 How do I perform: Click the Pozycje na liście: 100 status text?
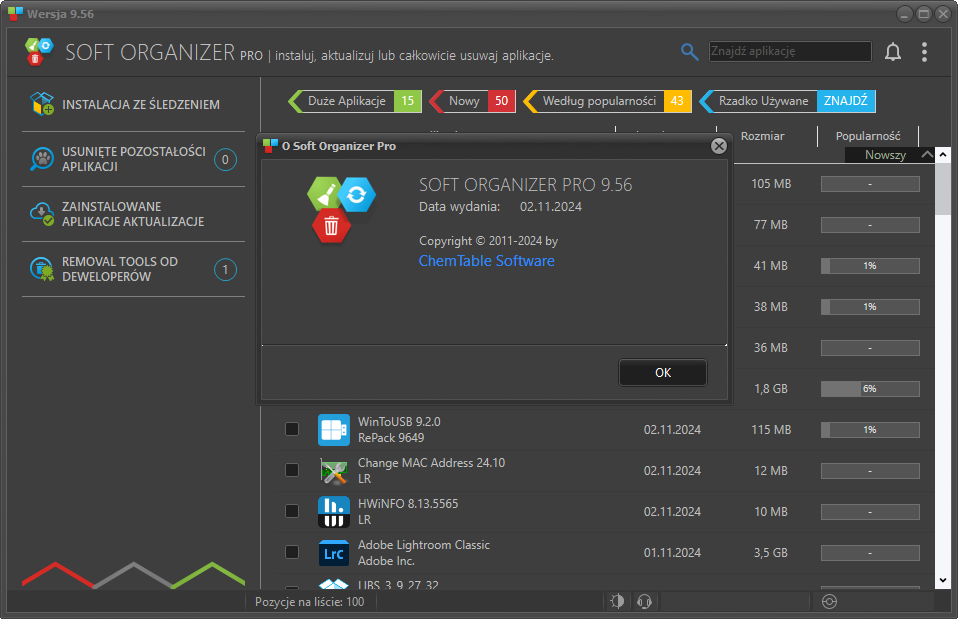coord(309,602)
